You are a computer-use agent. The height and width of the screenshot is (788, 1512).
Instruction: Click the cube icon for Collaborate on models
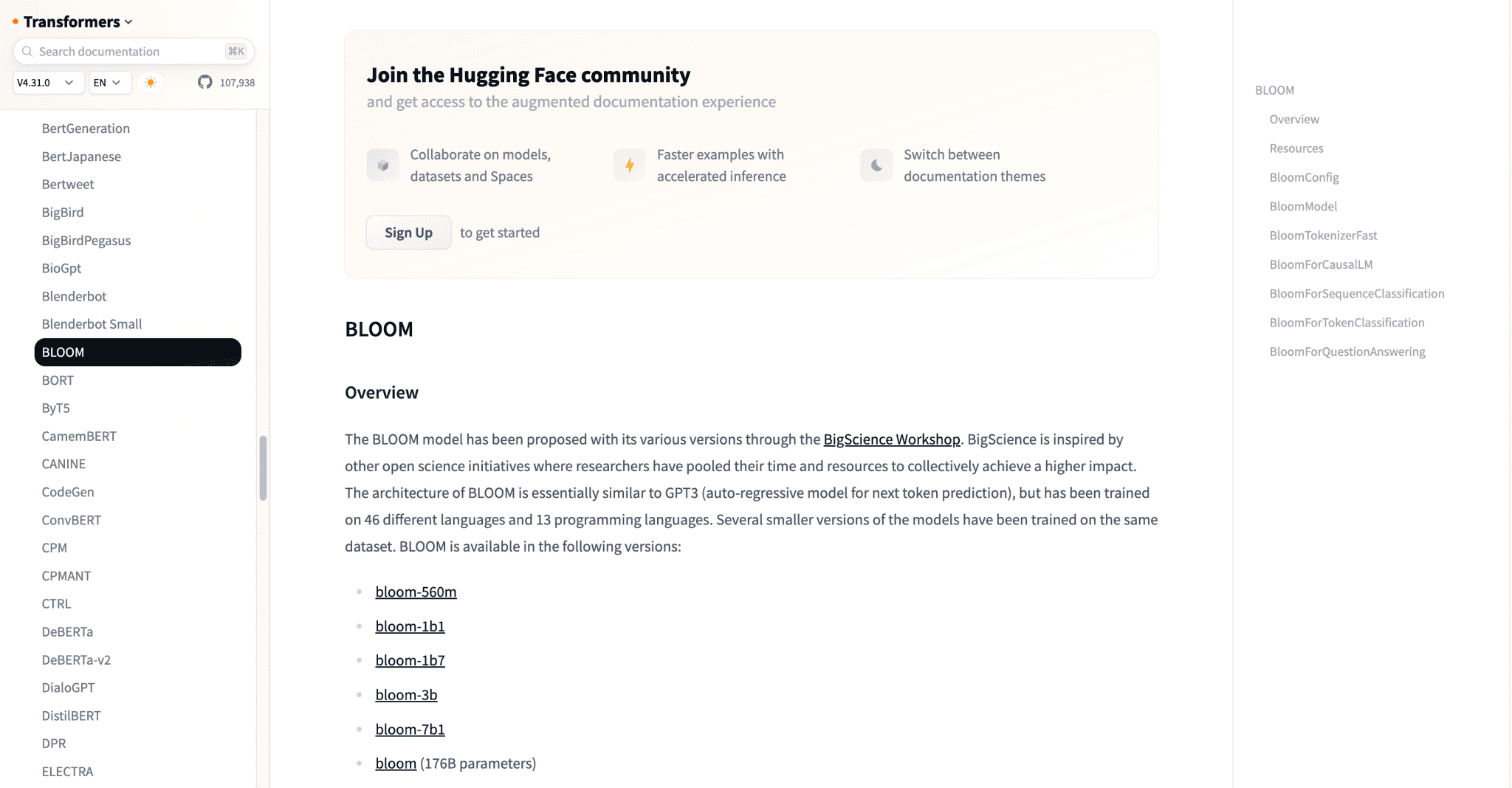pyautogui.click(x=382, y=165)
